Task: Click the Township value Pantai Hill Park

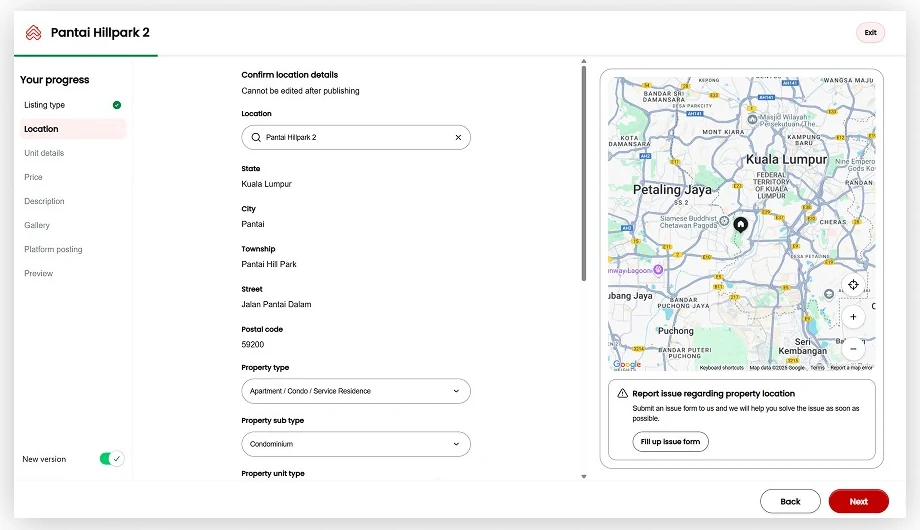Action: [269, 264]
